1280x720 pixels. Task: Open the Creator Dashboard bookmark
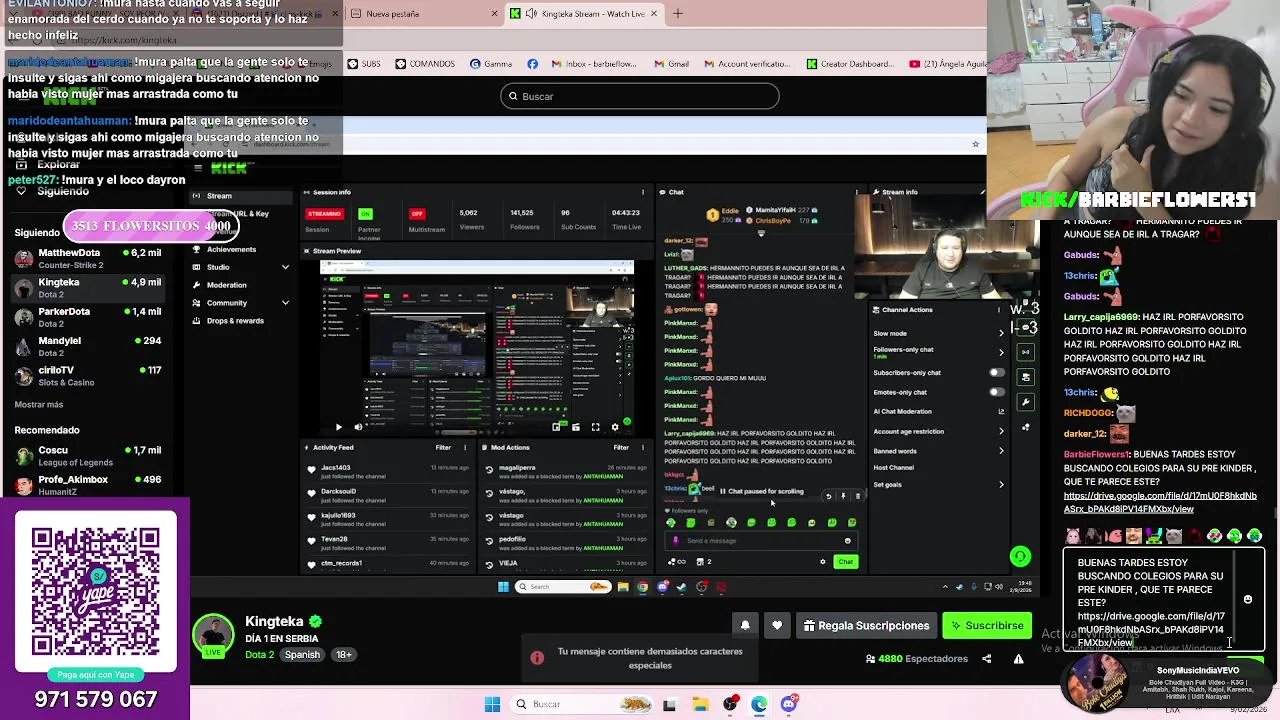(x=850, y=64)
